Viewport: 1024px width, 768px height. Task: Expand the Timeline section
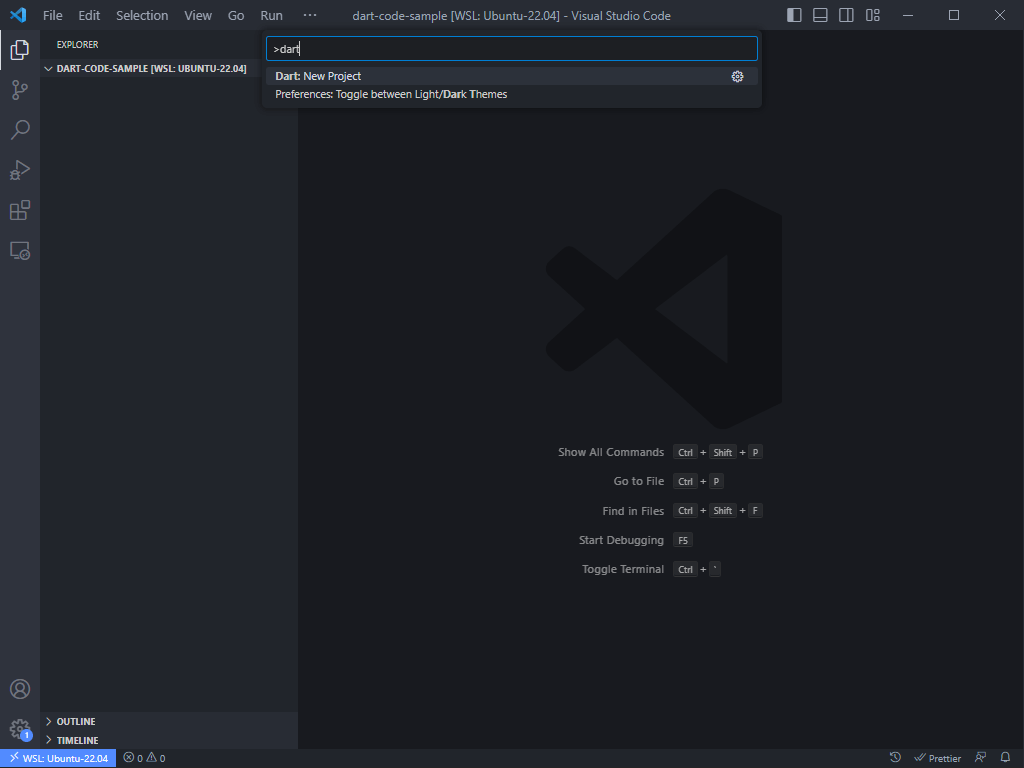[169, 740]
